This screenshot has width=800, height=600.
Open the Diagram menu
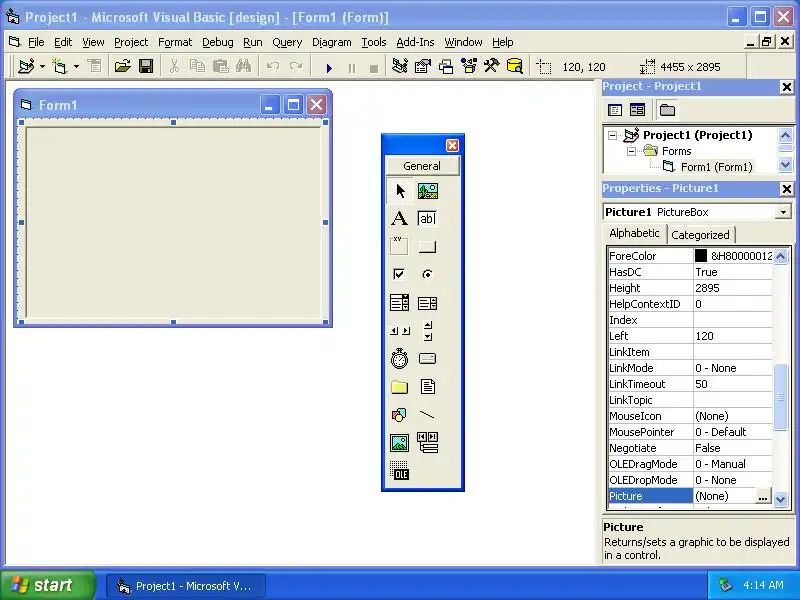(332, 42)
